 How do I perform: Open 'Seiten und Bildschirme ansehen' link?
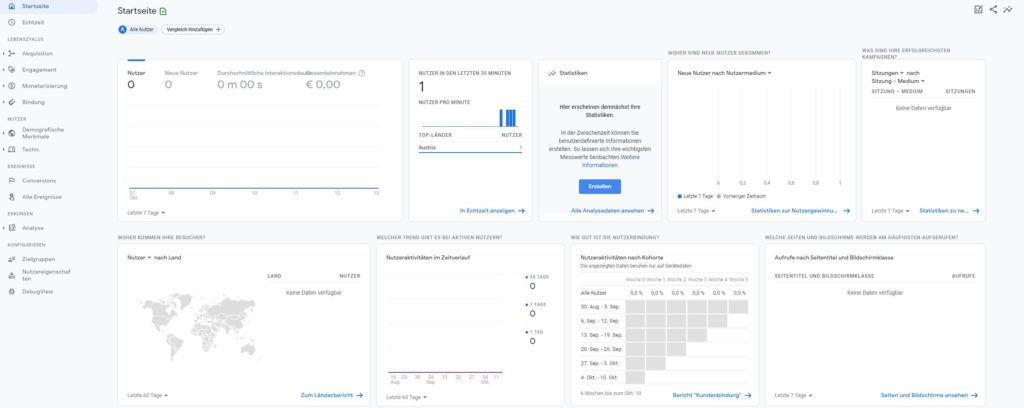(929, 396)
